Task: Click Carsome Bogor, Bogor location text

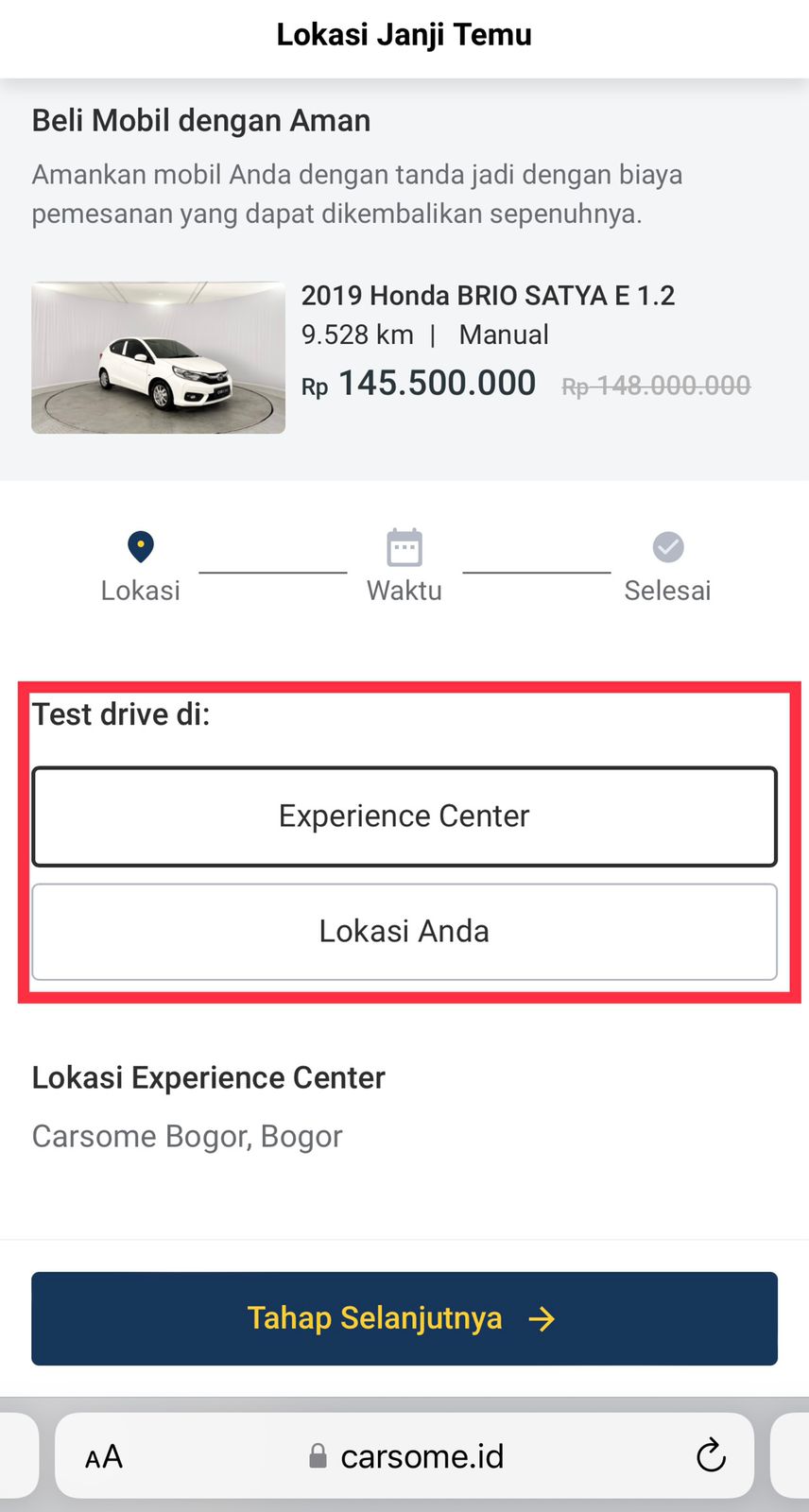Action: (x=186, y=1136)
